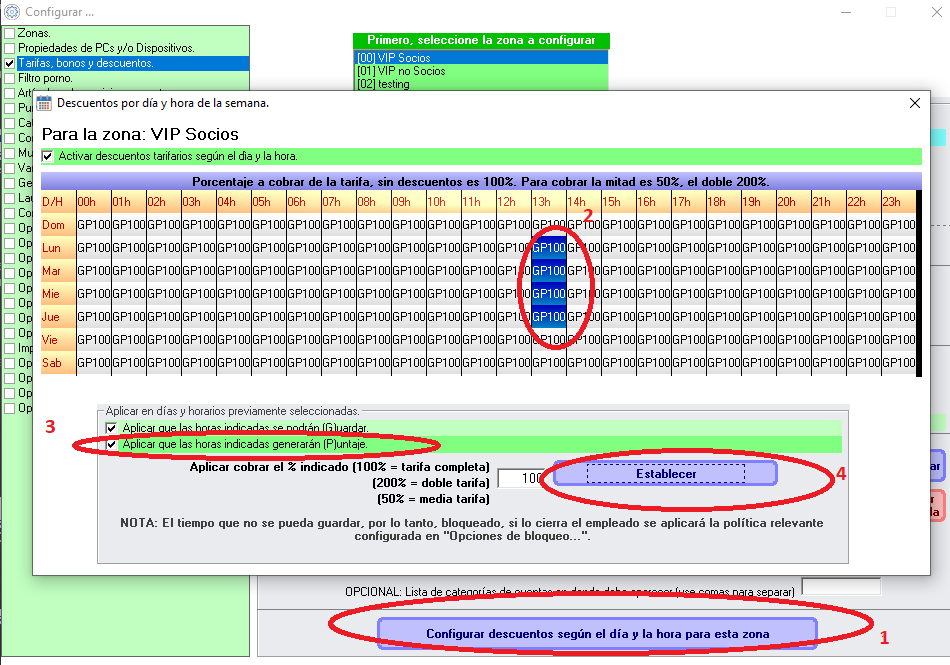Click the Mar 08h GP100 cell
Image resolution: width=950 pixels, height=665 pixels.
(374, 271)
